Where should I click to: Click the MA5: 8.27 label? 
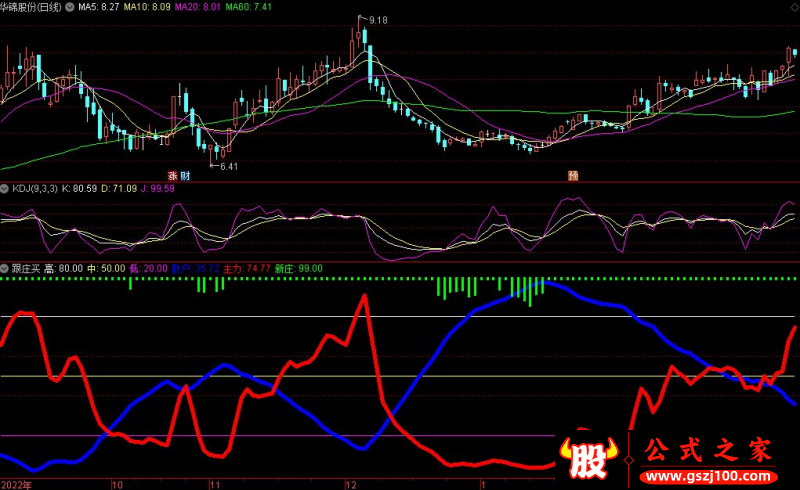(x=98, y=7)
